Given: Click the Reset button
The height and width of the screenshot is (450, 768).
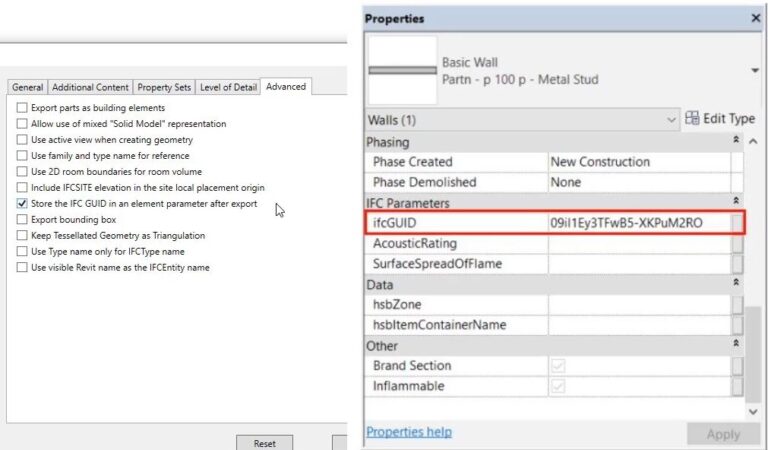Looking at the screenshot, I should tap(264, 442).
